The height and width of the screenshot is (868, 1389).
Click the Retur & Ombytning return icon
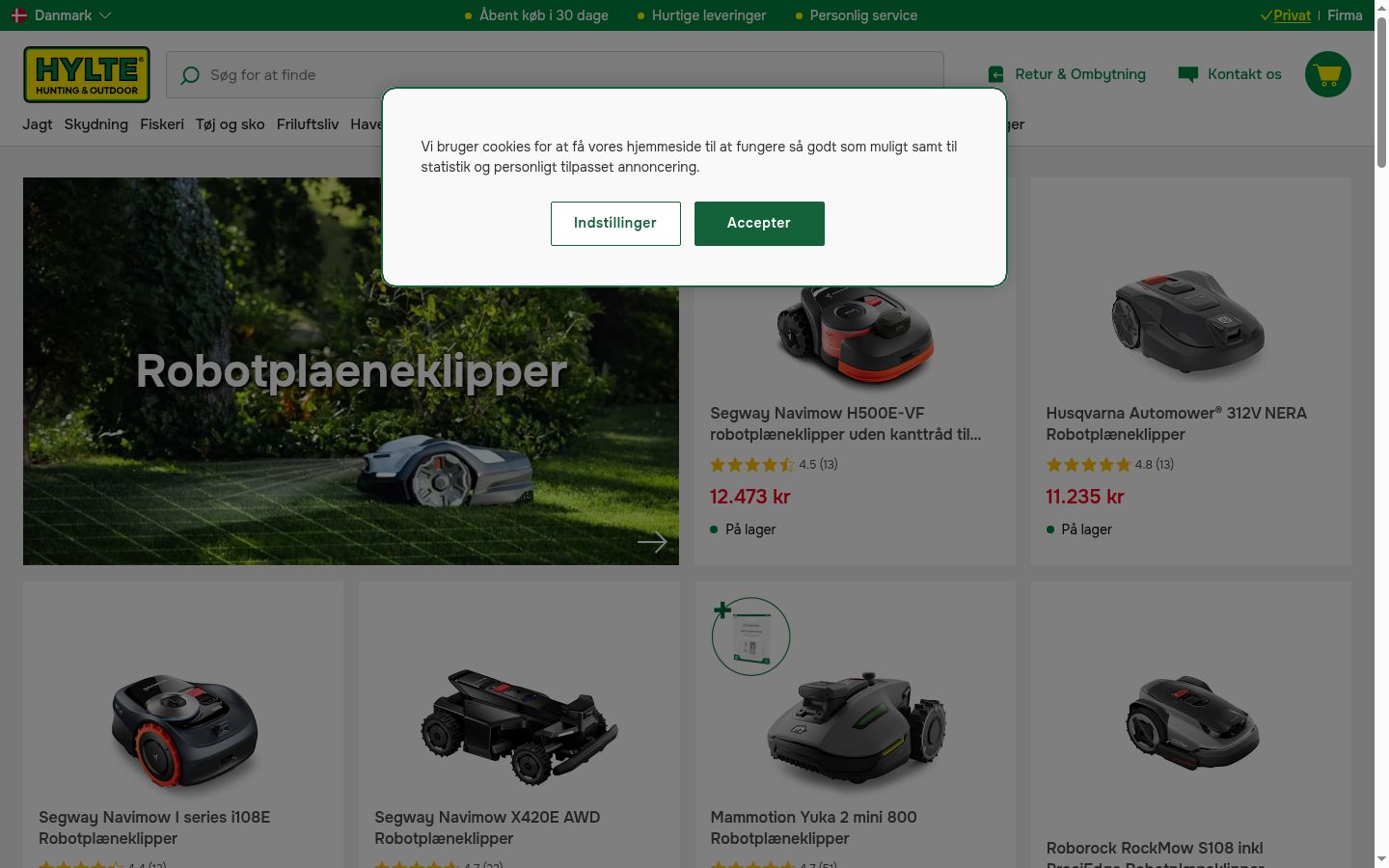pos(996,74)
